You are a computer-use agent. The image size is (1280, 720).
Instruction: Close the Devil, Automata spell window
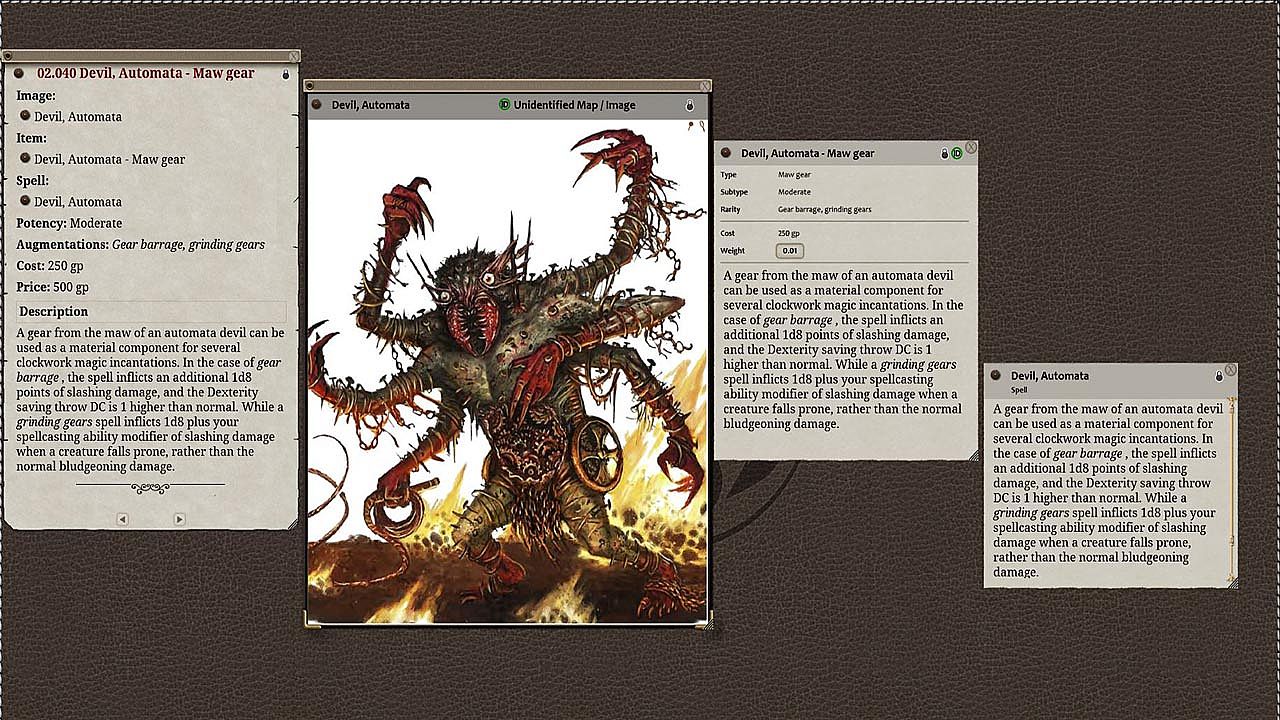[1231, 370]
